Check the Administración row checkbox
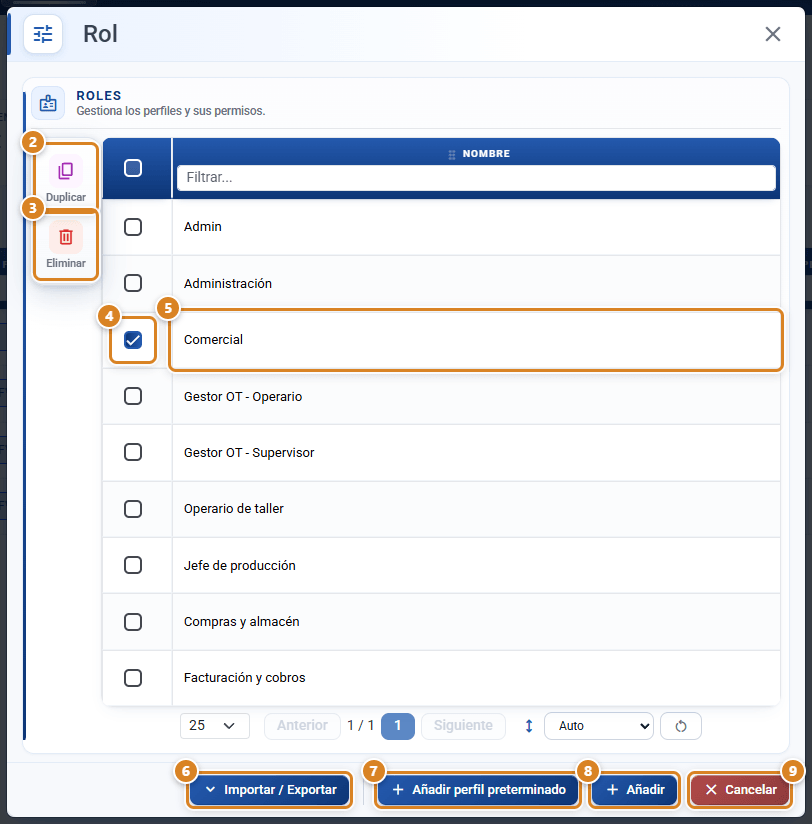Image resolution: width=812 pixels, height=824 pixels. 133,283
